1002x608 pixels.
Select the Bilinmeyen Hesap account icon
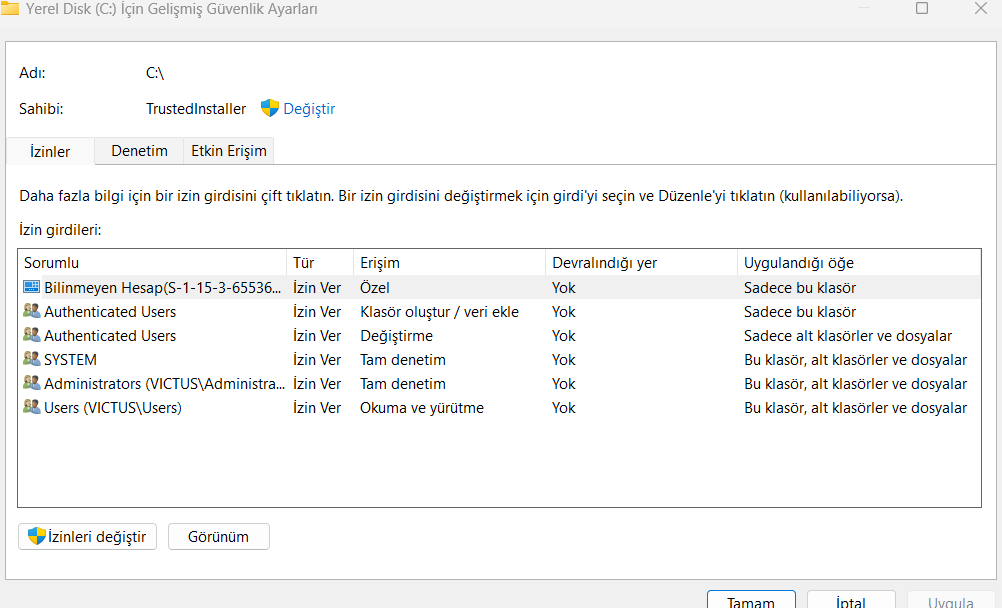click(31, 287)
